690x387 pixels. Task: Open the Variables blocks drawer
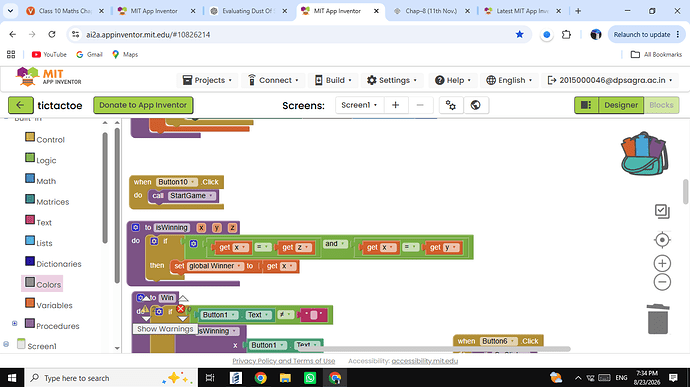pos(54,305)
